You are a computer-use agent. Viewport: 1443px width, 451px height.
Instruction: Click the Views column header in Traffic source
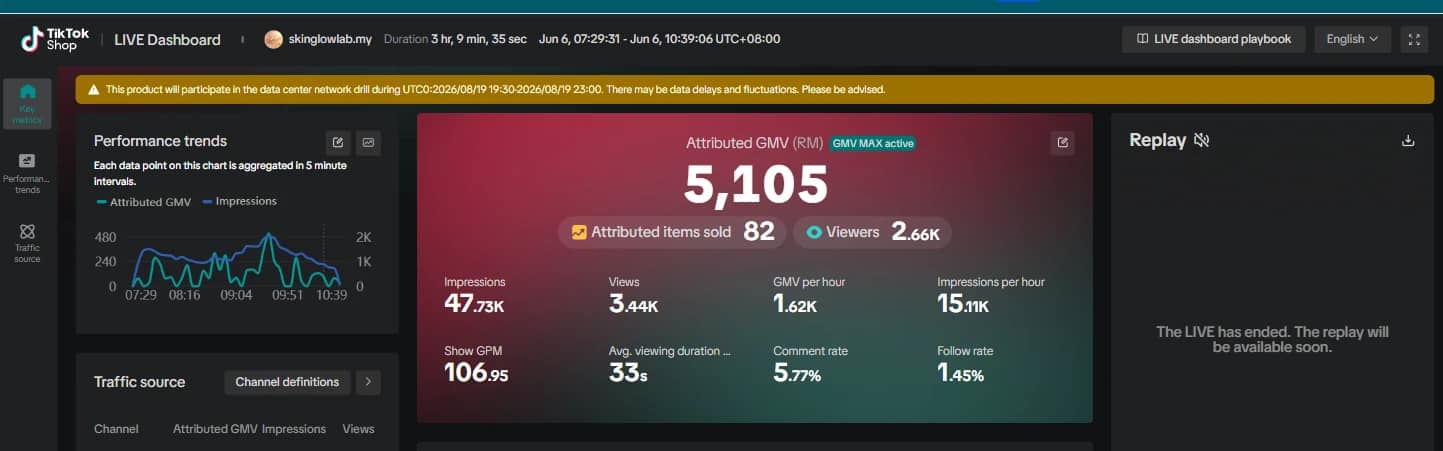coord(358,429)
